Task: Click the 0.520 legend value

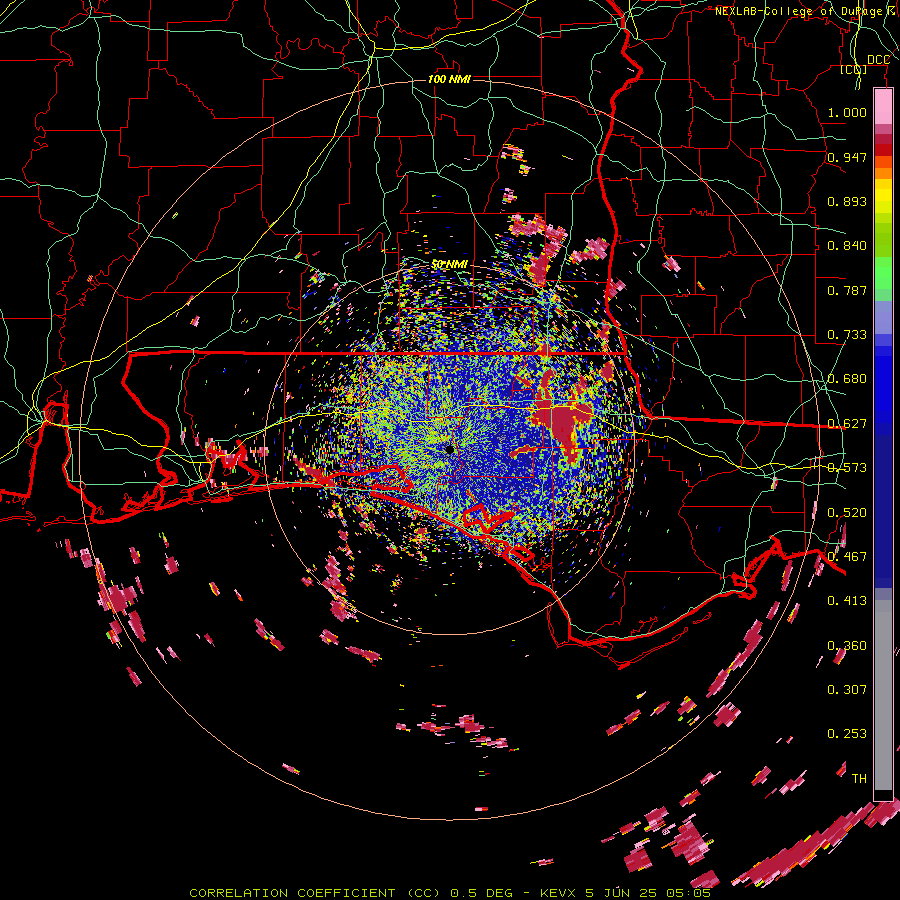Action: click(x=847, y=513)
